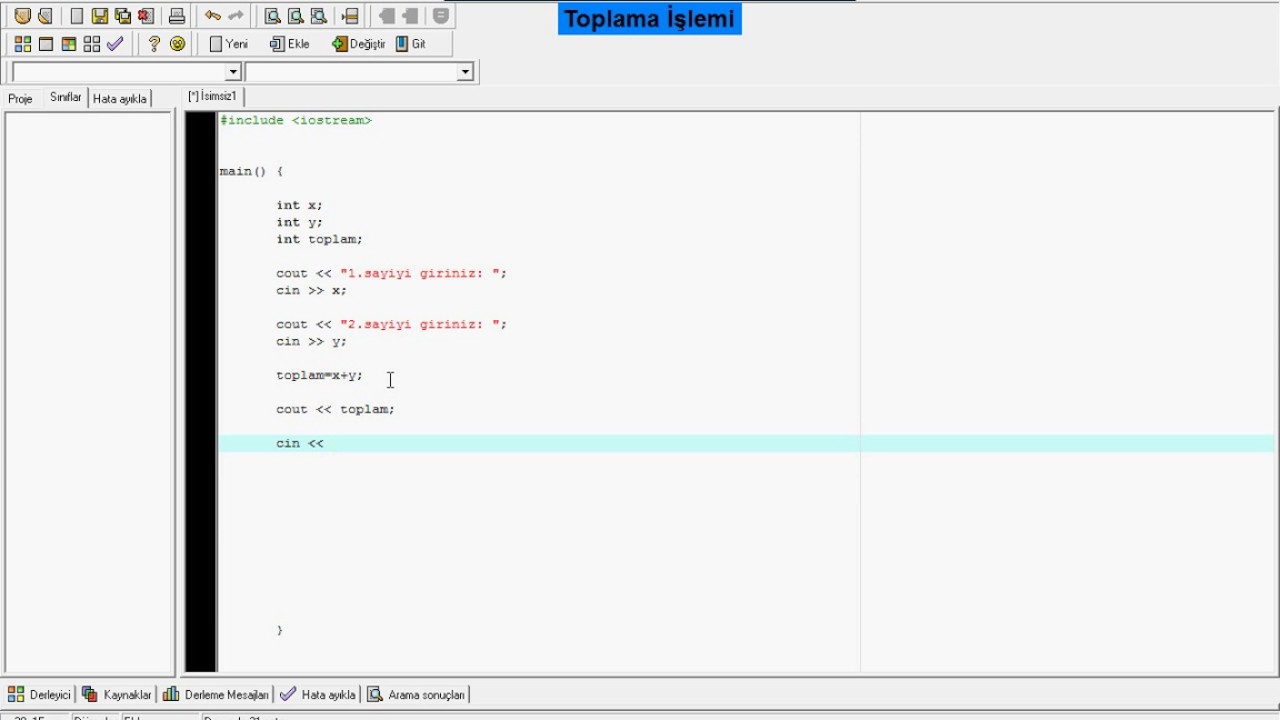Viewport: 1280px width, 720px height.
Task: Open the Hata ayıkla side tab
Action: (x=120, y=99)
